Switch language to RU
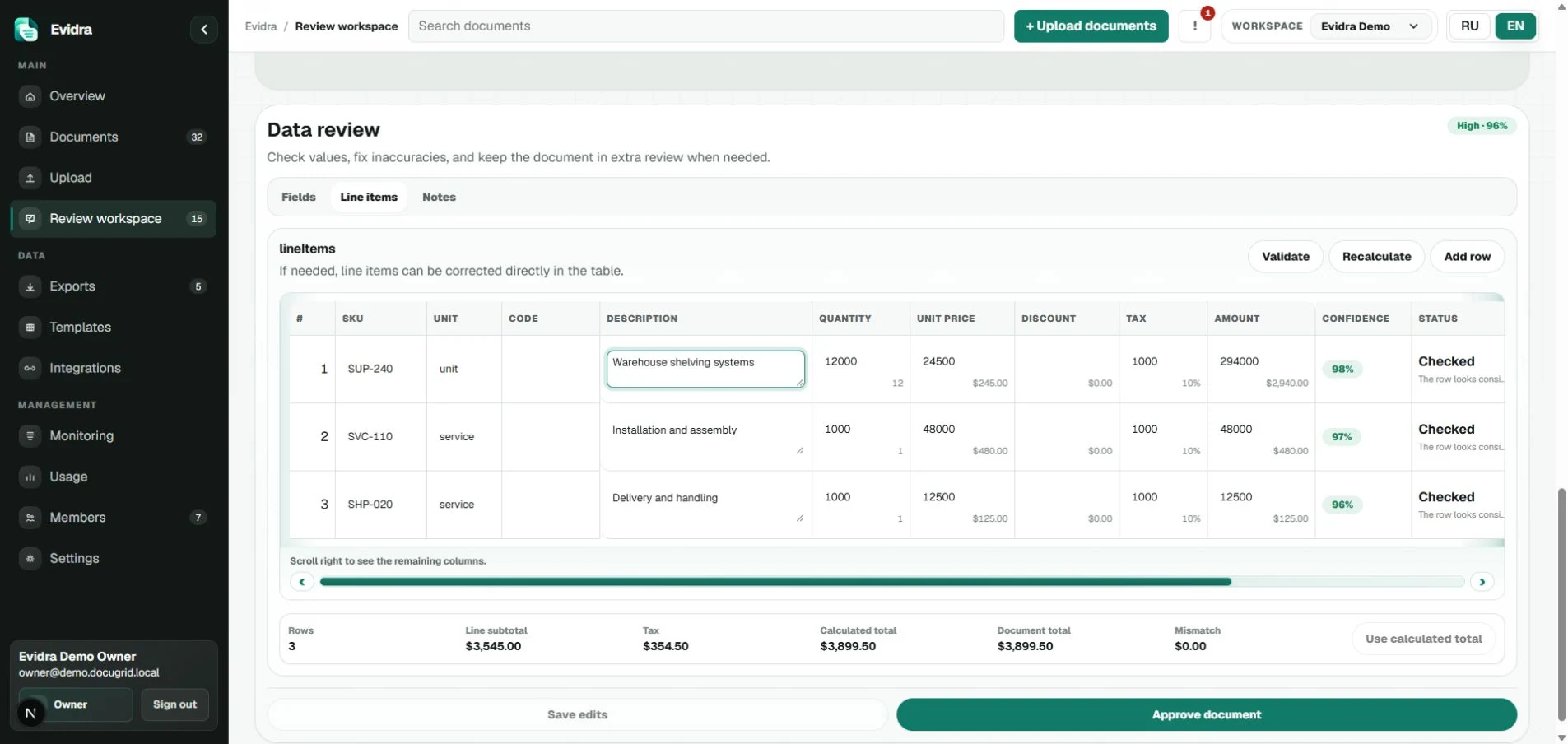 coord(1470,26)
